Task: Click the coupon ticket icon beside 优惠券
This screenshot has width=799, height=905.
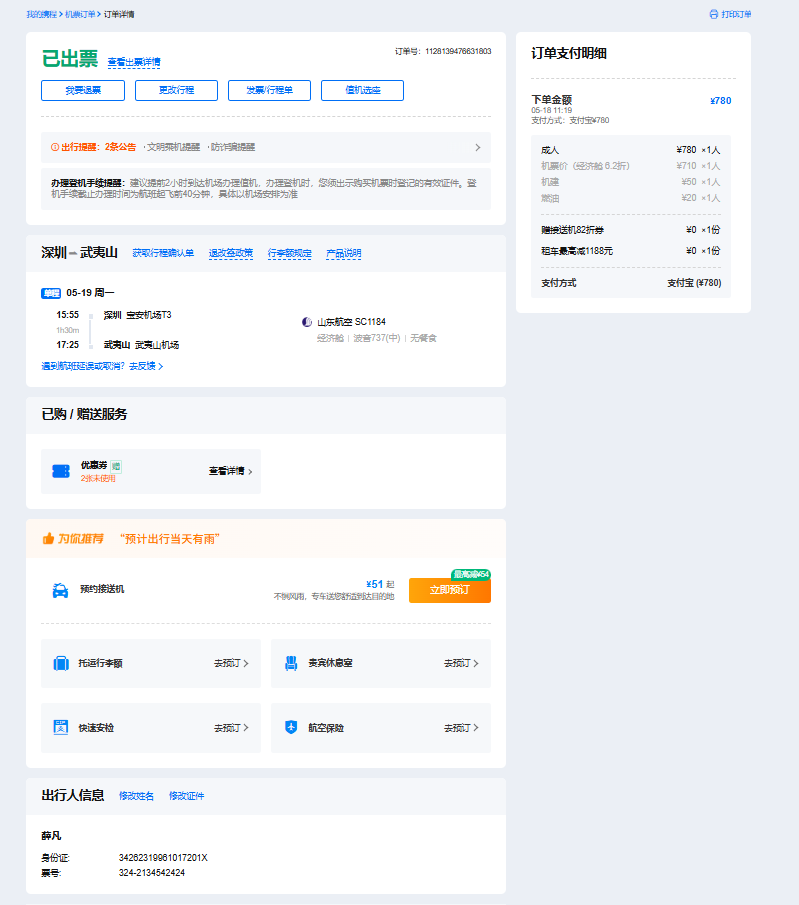Action: tap(61, 470)
